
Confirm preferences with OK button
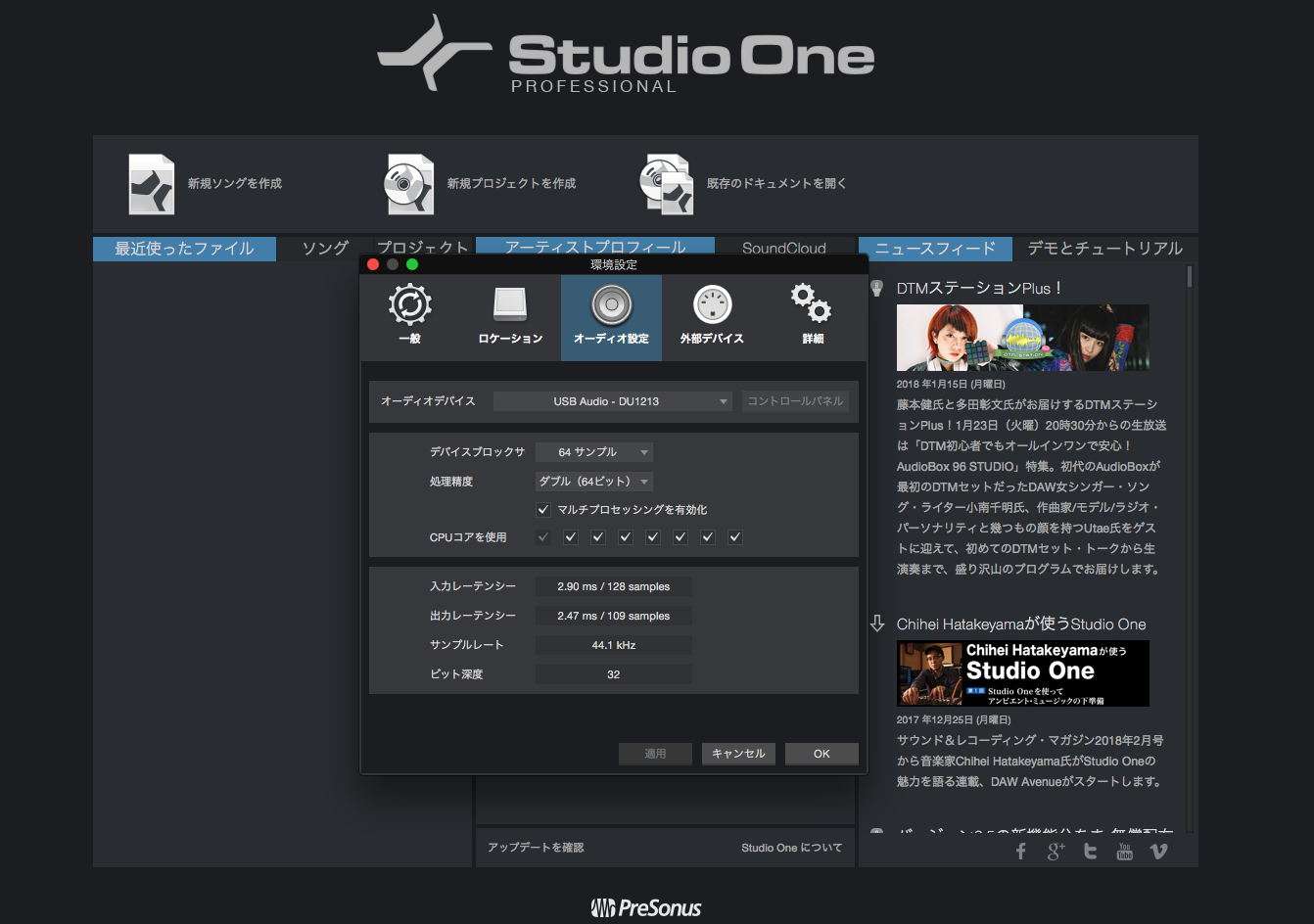point(821,754)
